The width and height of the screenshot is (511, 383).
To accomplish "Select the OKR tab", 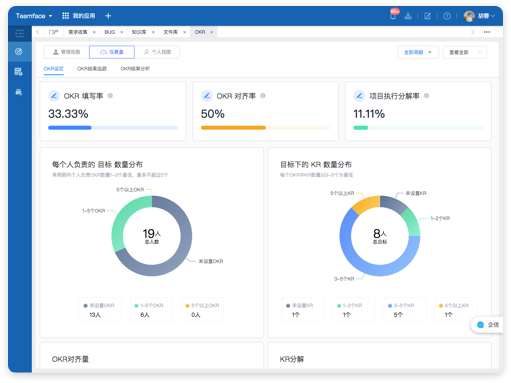I will tap(200, 32).
